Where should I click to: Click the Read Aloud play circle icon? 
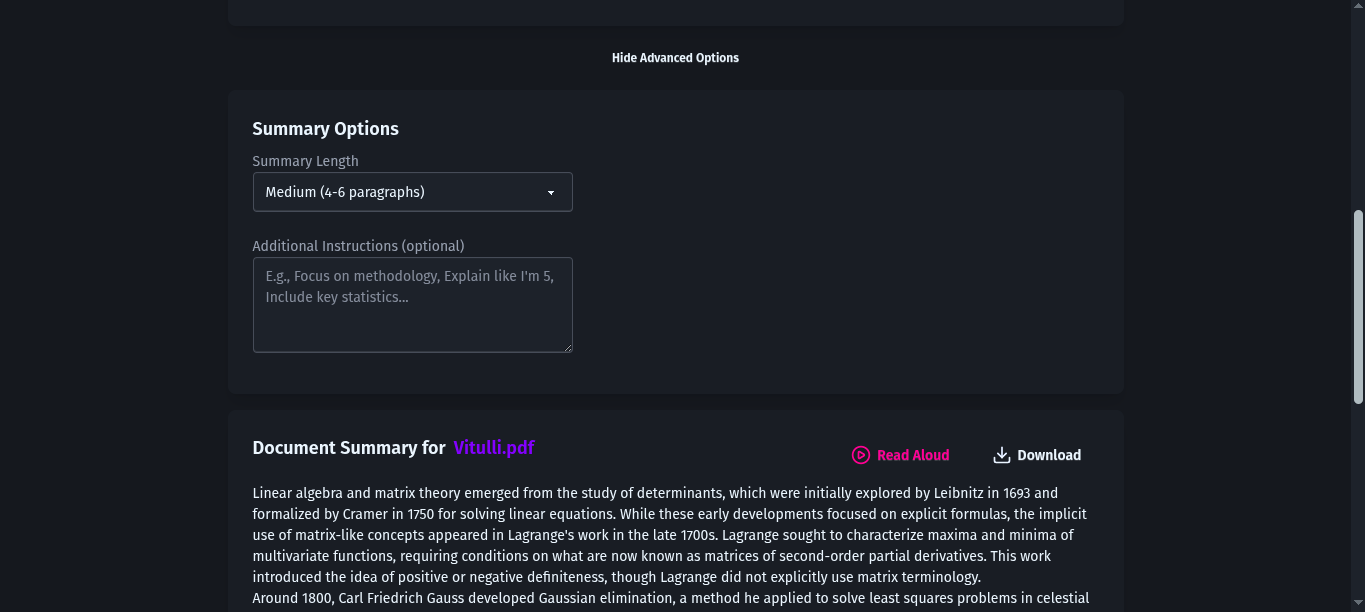pos(860,455)
